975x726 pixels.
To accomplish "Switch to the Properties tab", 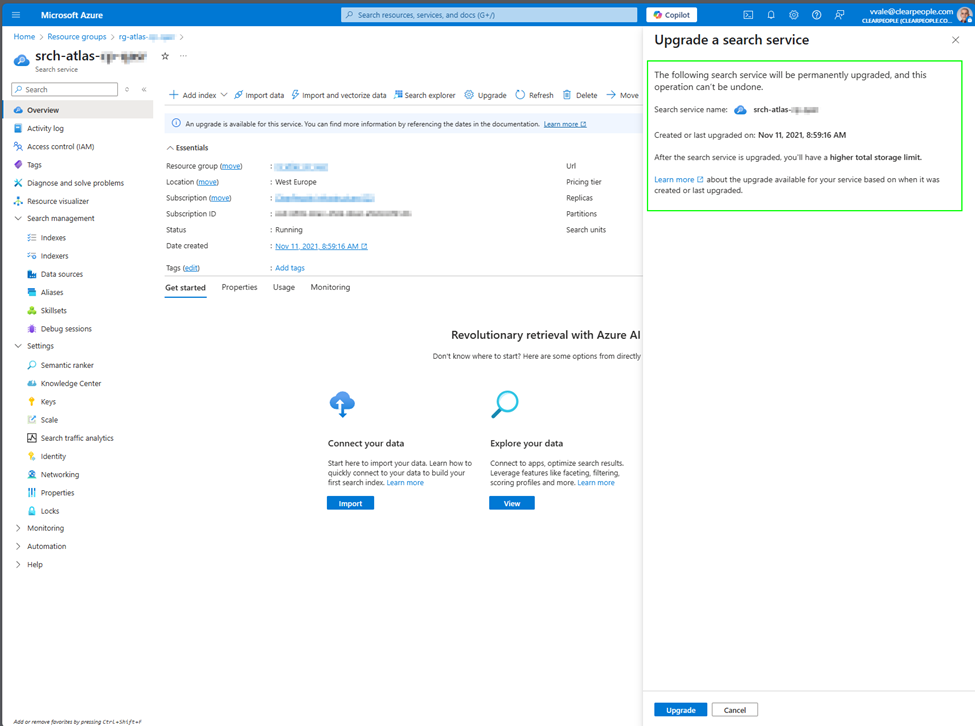I will click(x=239, y=287).
